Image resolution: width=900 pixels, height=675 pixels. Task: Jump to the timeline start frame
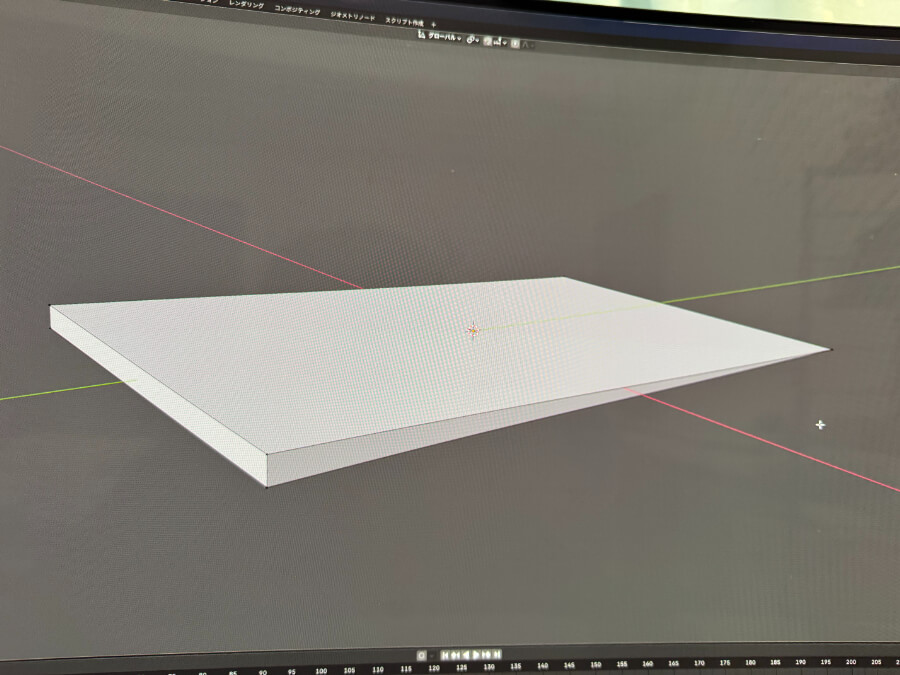tap(445, 655)
